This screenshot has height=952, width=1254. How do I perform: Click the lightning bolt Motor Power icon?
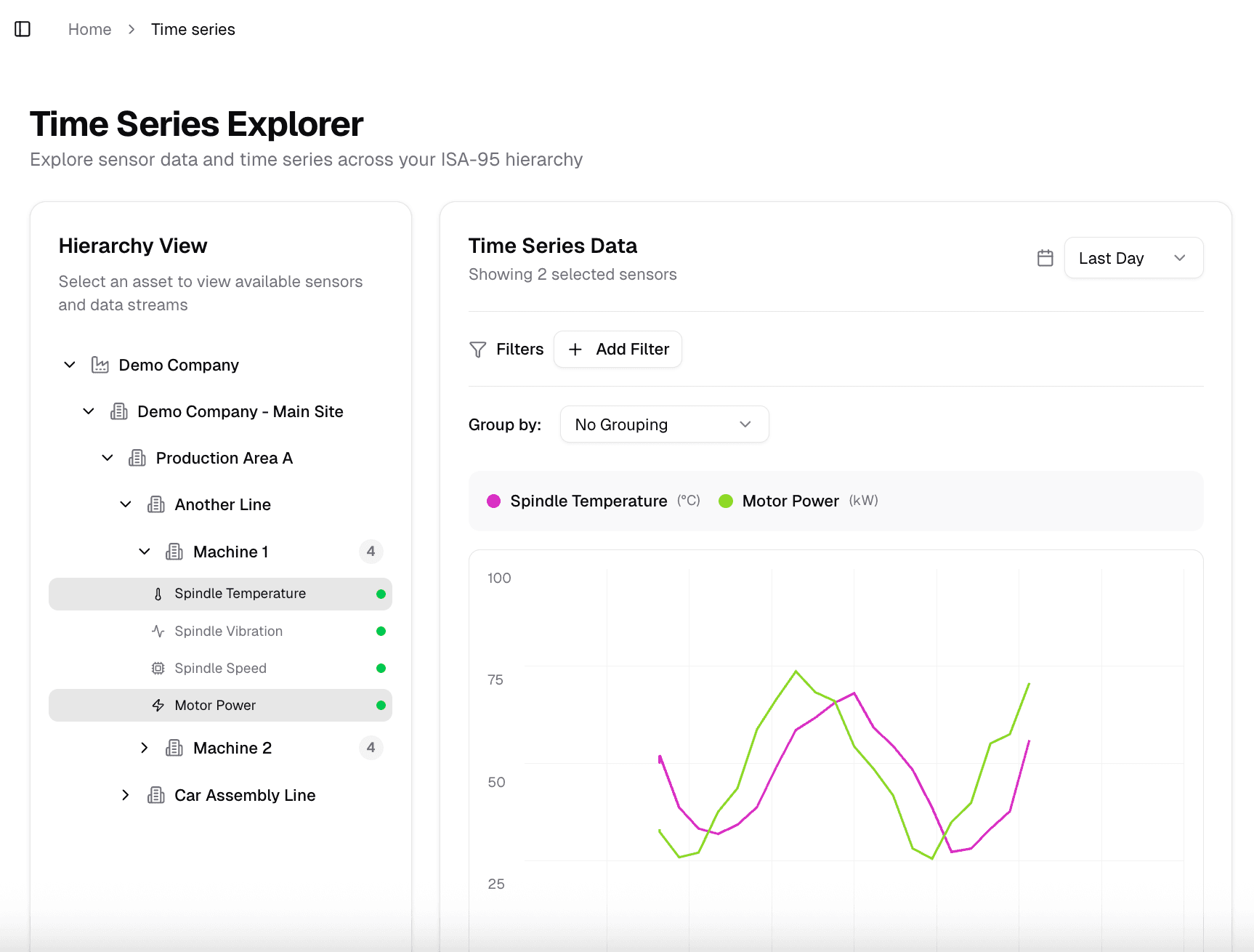[158, 705]
